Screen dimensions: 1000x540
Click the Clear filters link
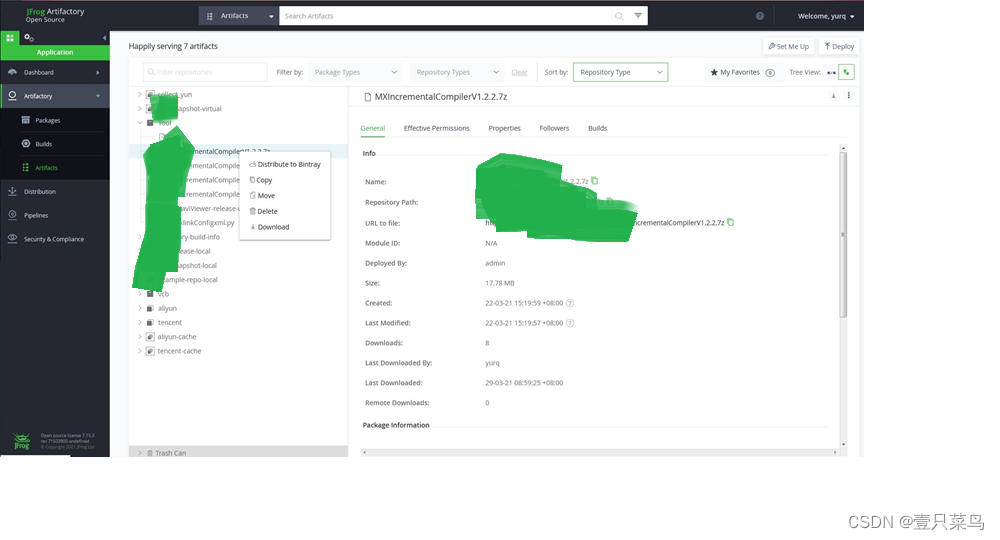click(519, 72)
